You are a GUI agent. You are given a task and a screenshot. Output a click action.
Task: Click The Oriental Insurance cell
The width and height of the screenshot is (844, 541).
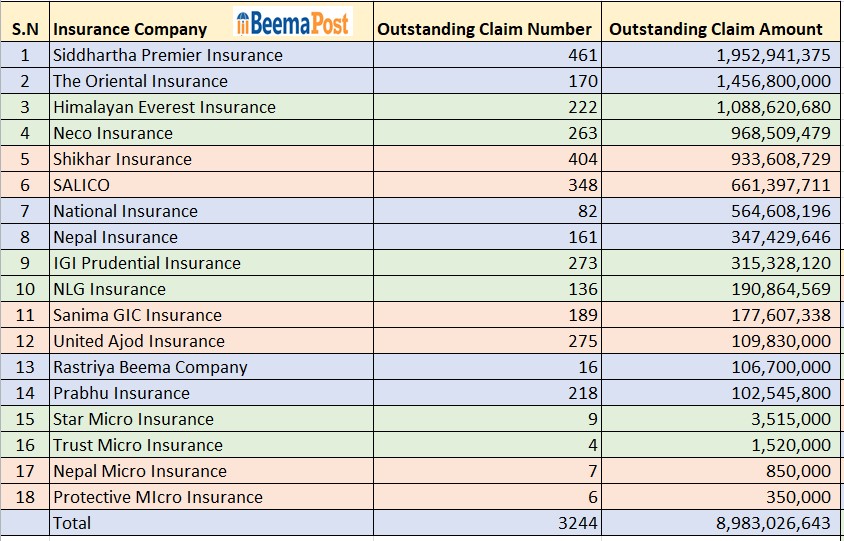(140, 81)
